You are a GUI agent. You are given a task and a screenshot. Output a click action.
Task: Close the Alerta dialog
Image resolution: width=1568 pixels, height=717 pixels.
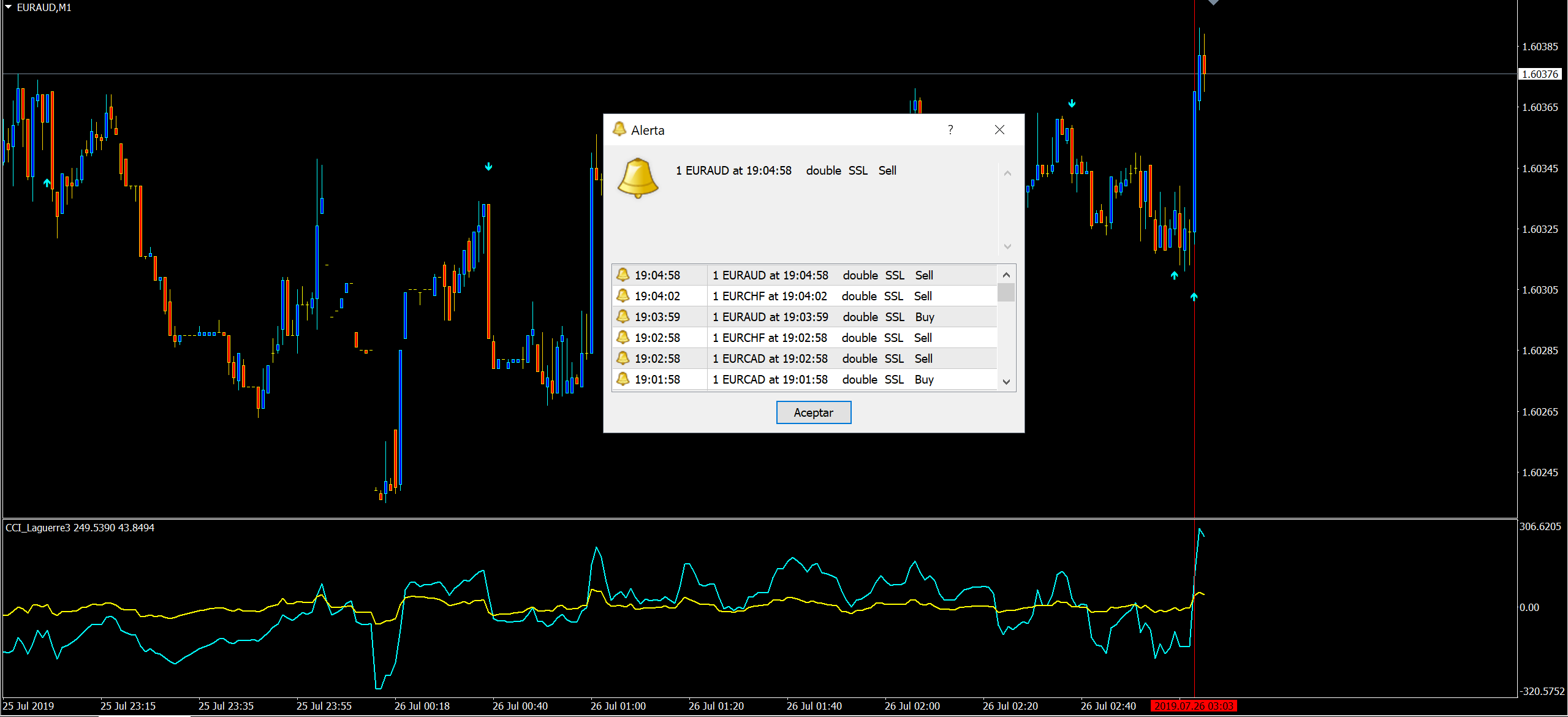[x=999, y=129]
